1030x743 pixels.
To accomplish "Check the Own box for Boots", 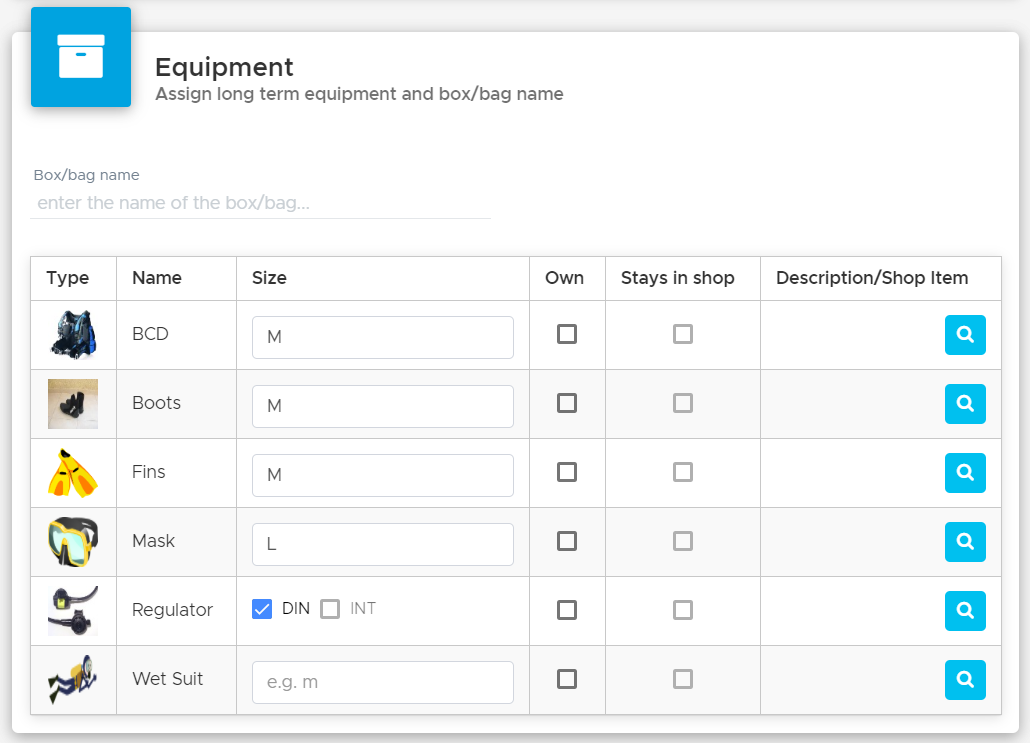I will [x=567, y=403].
